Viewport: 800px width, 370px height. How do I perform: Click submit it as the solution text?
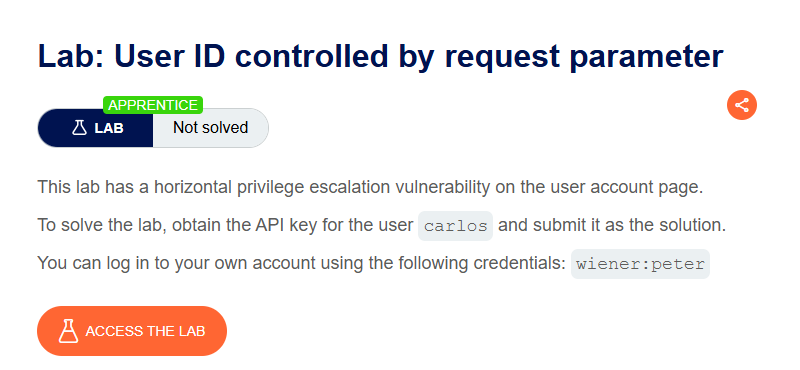(x=612, y=226)
